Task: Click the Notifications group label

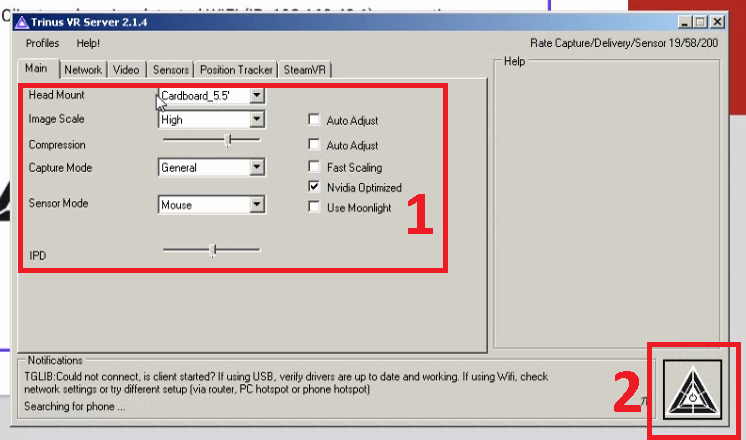Action: (55, 360)
